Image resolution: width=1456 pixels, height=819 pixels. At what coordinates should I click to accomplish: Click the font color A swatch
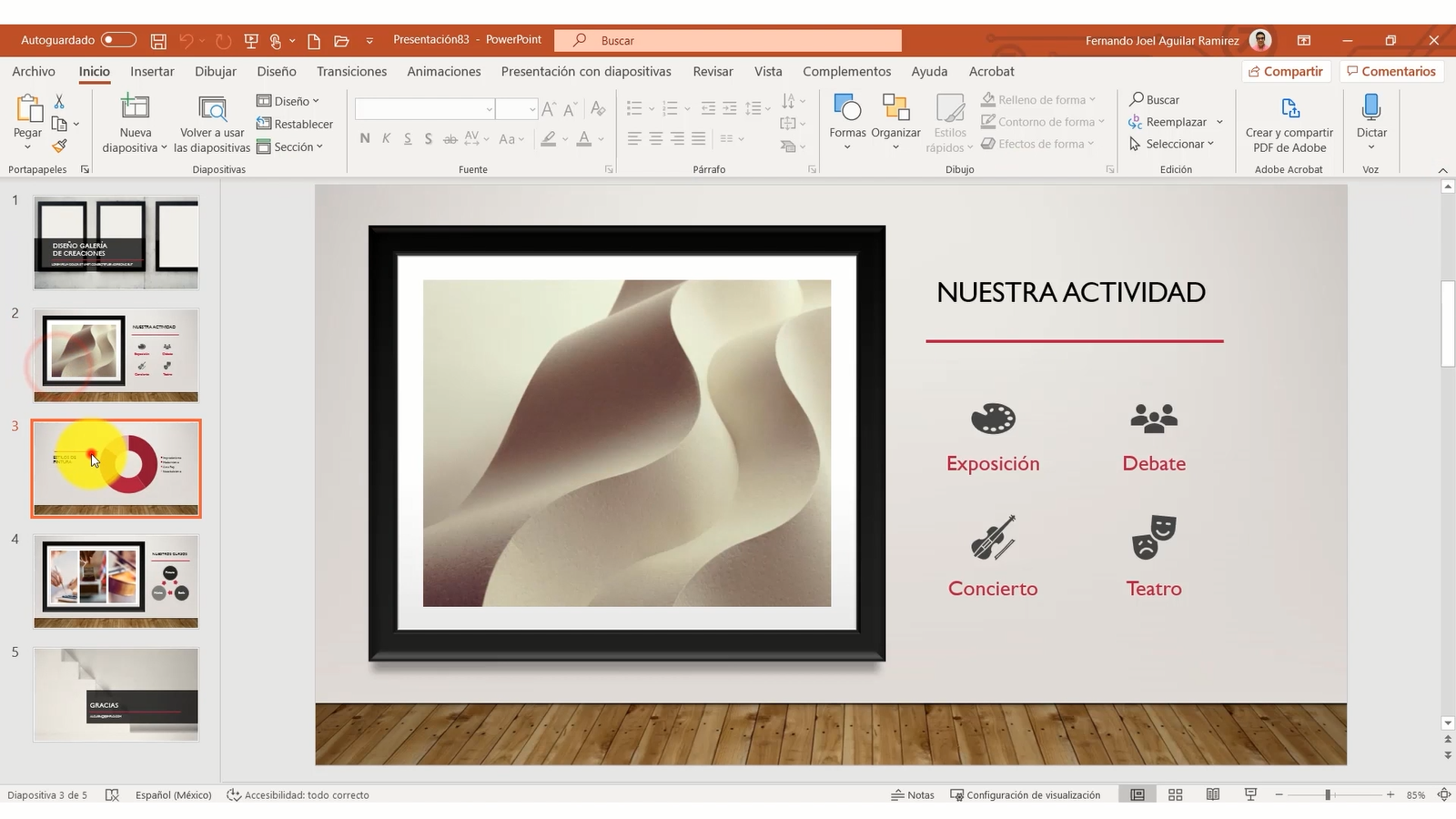point(584,138)
